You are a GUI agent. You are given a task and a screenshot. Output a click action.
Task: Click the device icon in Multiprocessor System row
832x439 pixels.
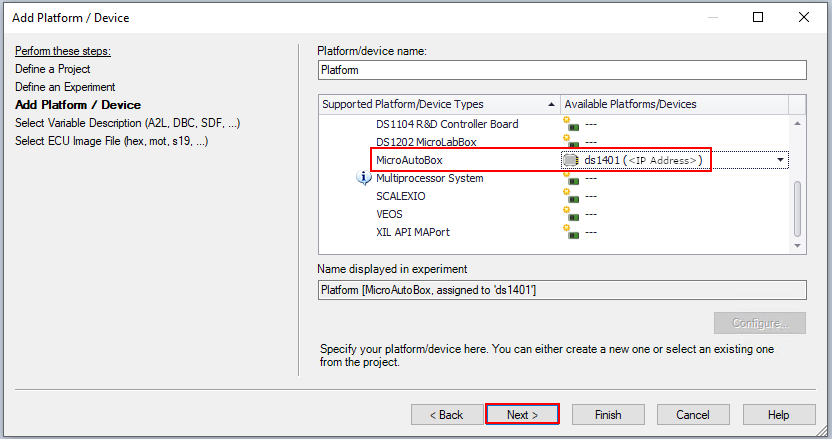tap(571, 178)
